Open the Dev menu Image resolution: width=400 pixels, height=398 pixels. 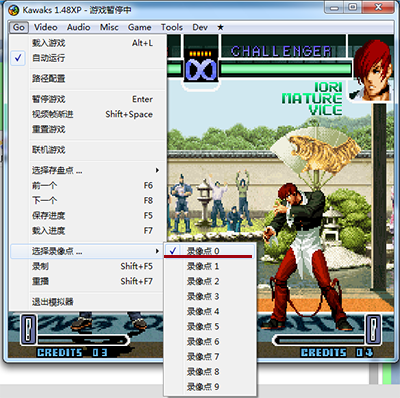200,27
